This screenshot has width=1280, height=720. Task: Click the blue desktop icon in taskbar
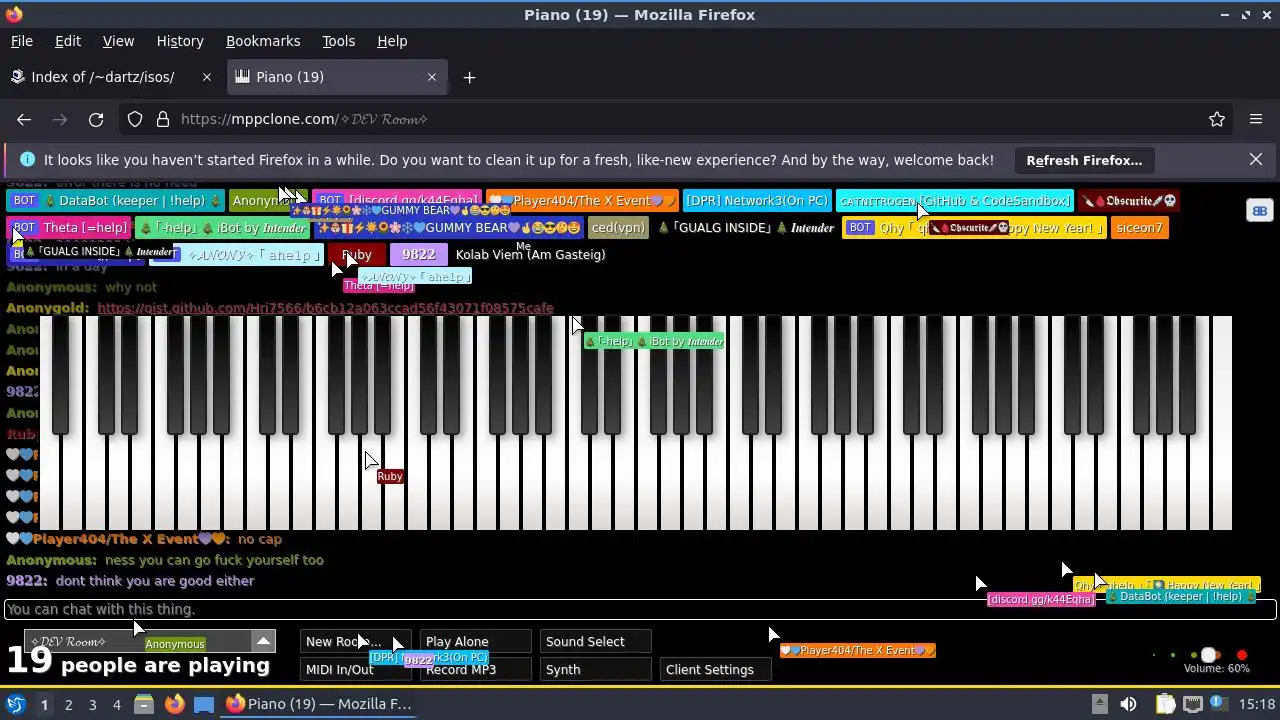[204, 704]
